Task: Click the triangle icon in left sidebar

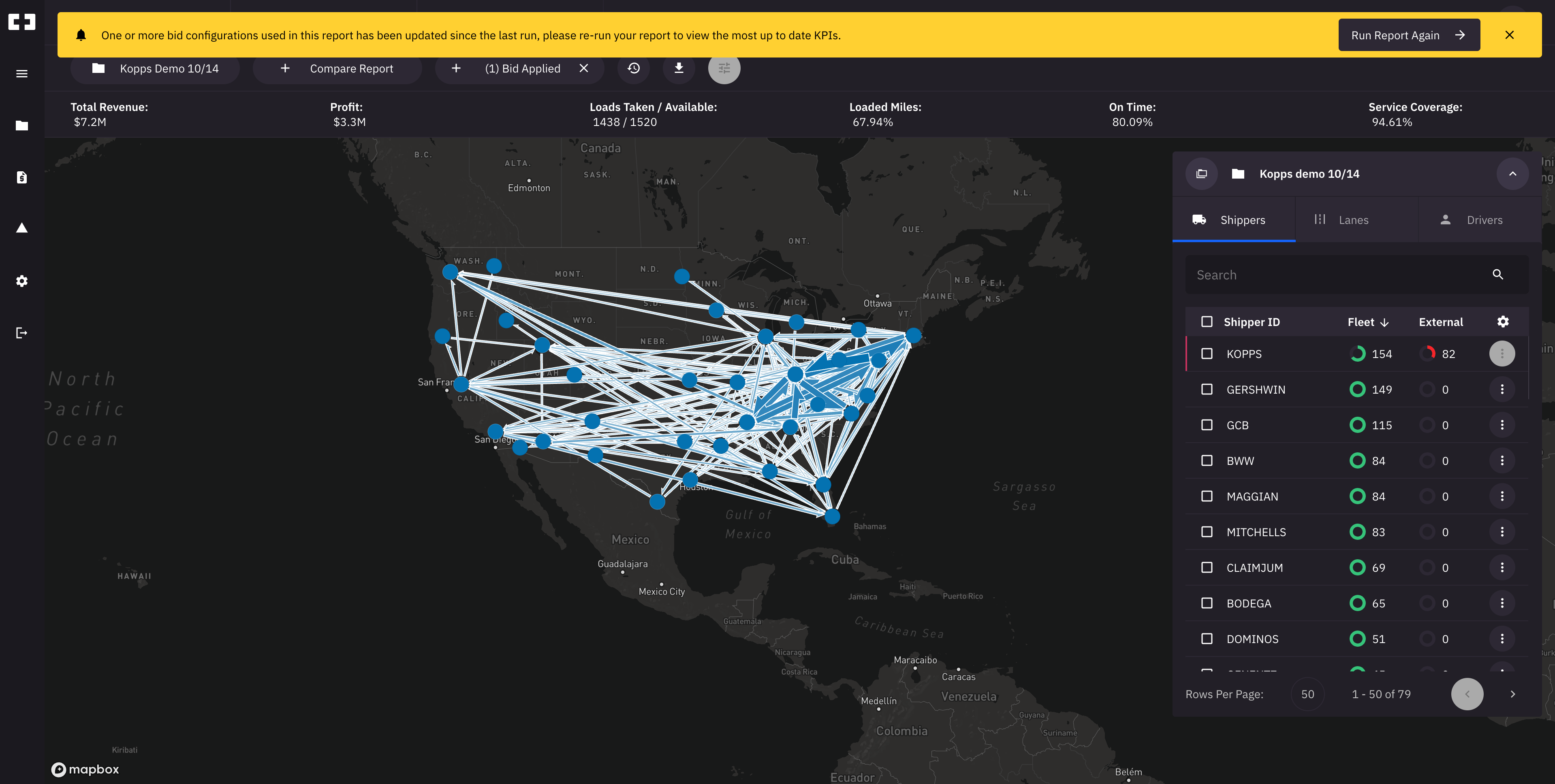Action: pyautogui.click(x=22, y=228)
